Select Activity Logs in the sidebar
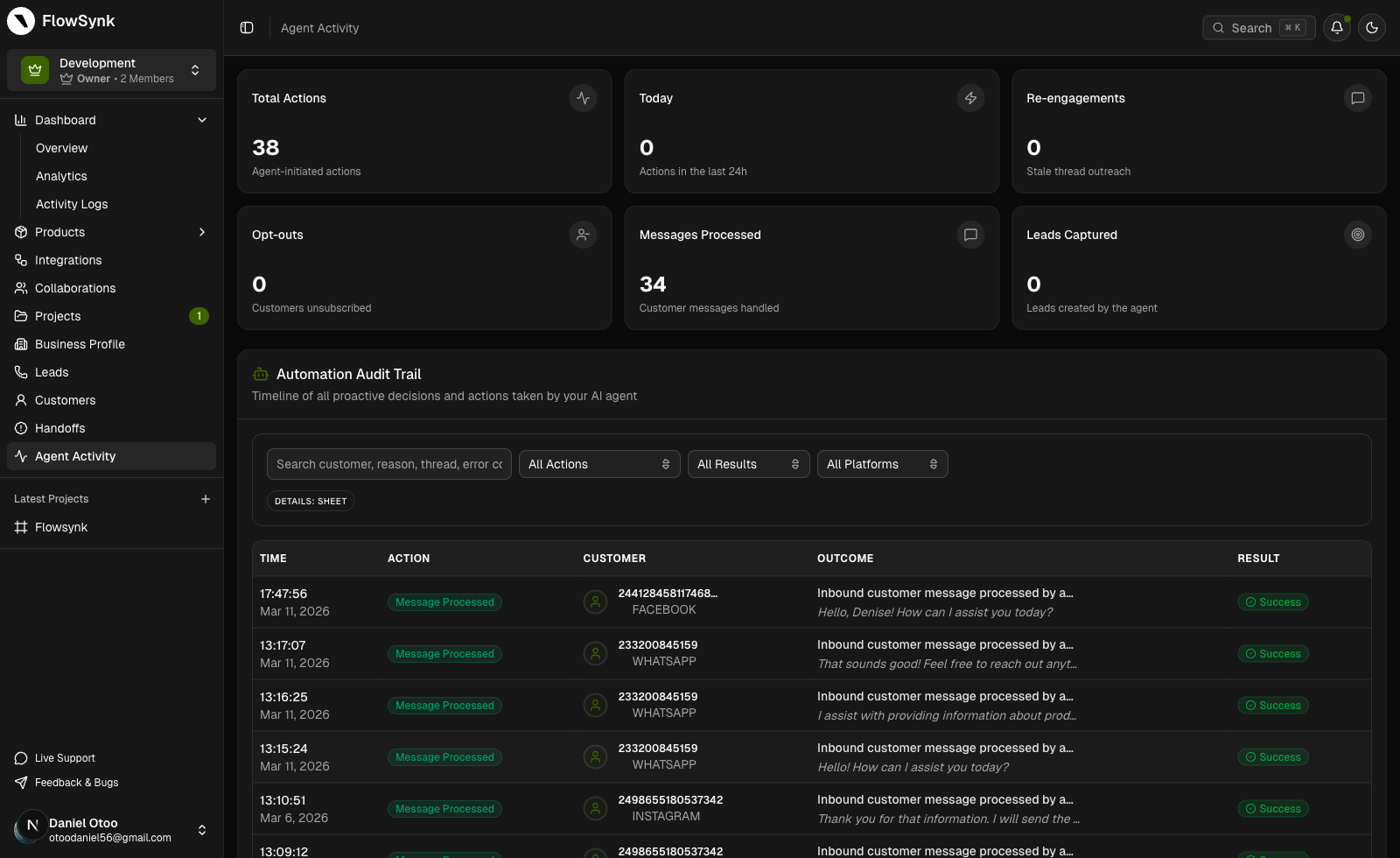Viewport: 1400px width, 858px height. pos(72,203)
